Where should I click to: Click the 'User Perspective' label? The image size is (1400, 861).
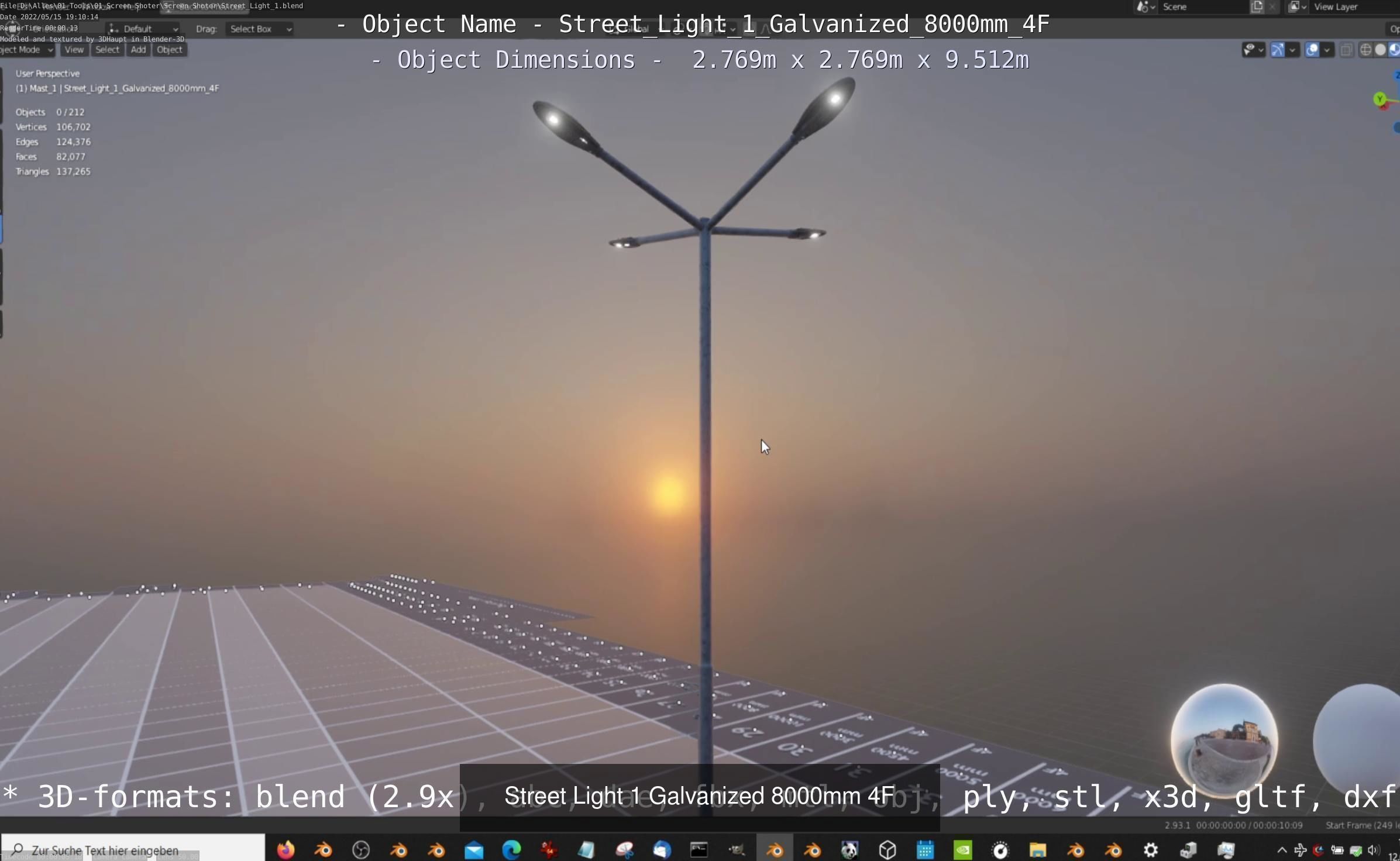47,73
